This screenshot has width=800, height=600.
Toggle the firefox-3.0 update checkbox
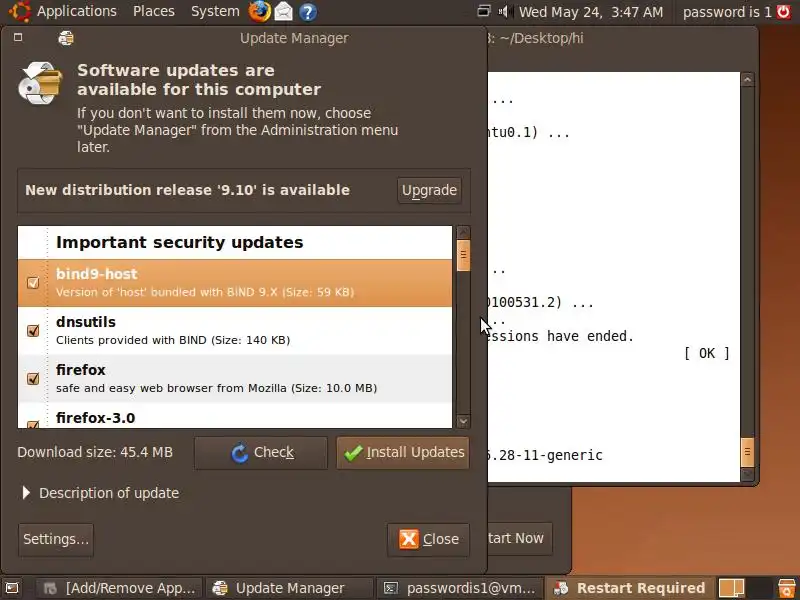33,424
